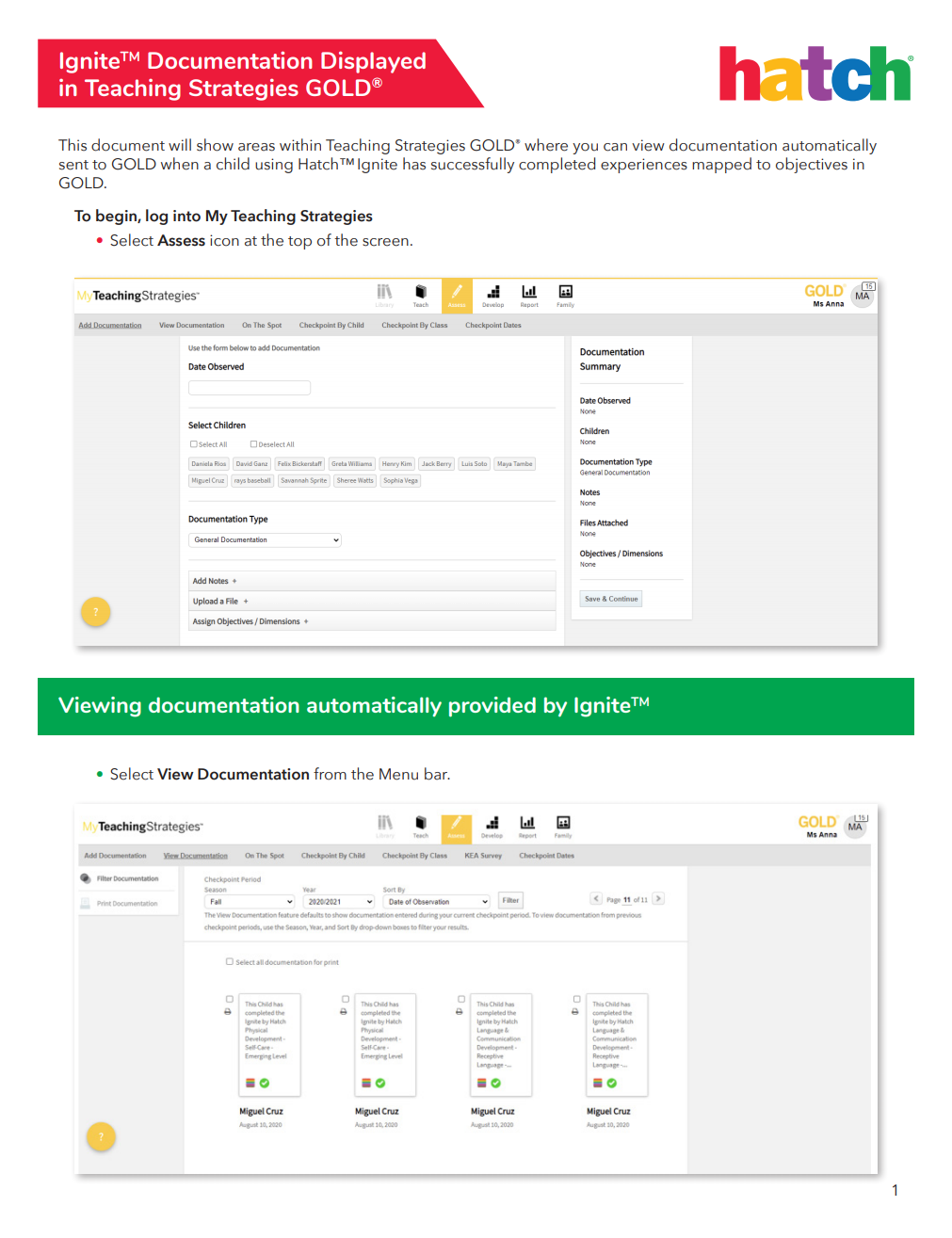The width and height of the screenshot is (952, 1238).
Task: Open the Report icon on View Documentation page
Action: coord(527,827)
